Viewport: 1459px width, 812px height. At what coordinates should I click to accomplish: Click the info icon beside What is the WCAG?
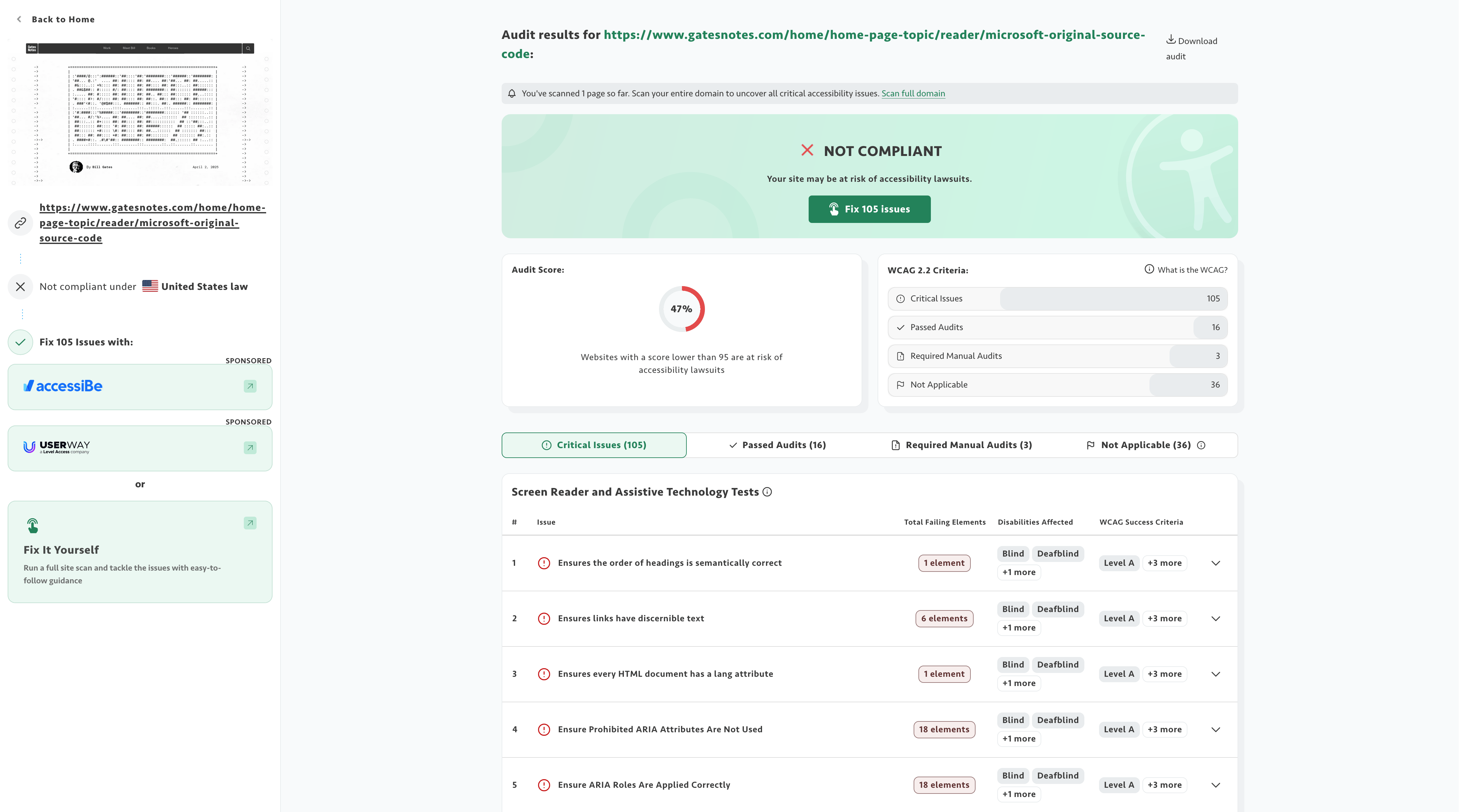[1149, 269]
